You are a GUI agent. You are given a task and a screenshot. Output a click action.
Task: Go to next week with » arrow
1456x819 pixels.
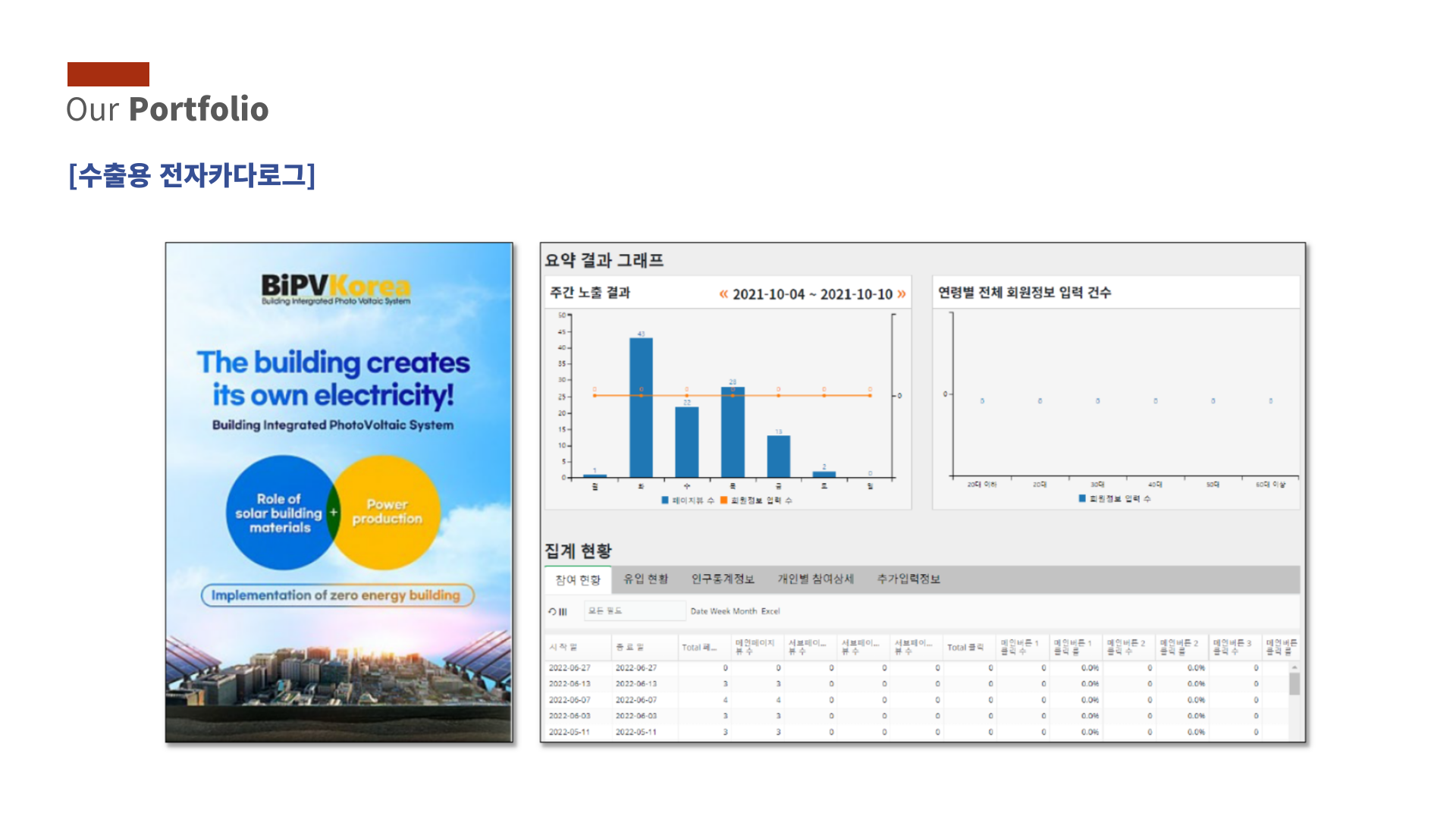(x=902, y=294)
